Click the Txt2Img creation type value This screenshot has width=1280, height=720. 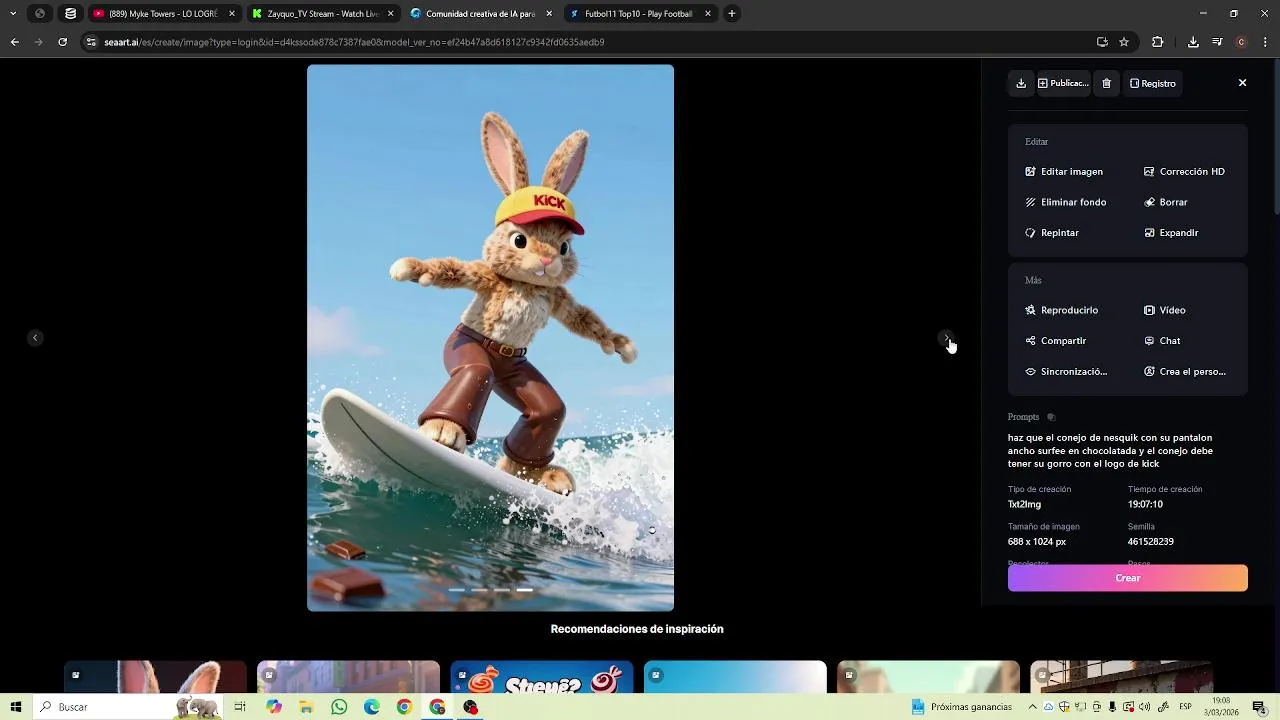tap(1024, 505)
